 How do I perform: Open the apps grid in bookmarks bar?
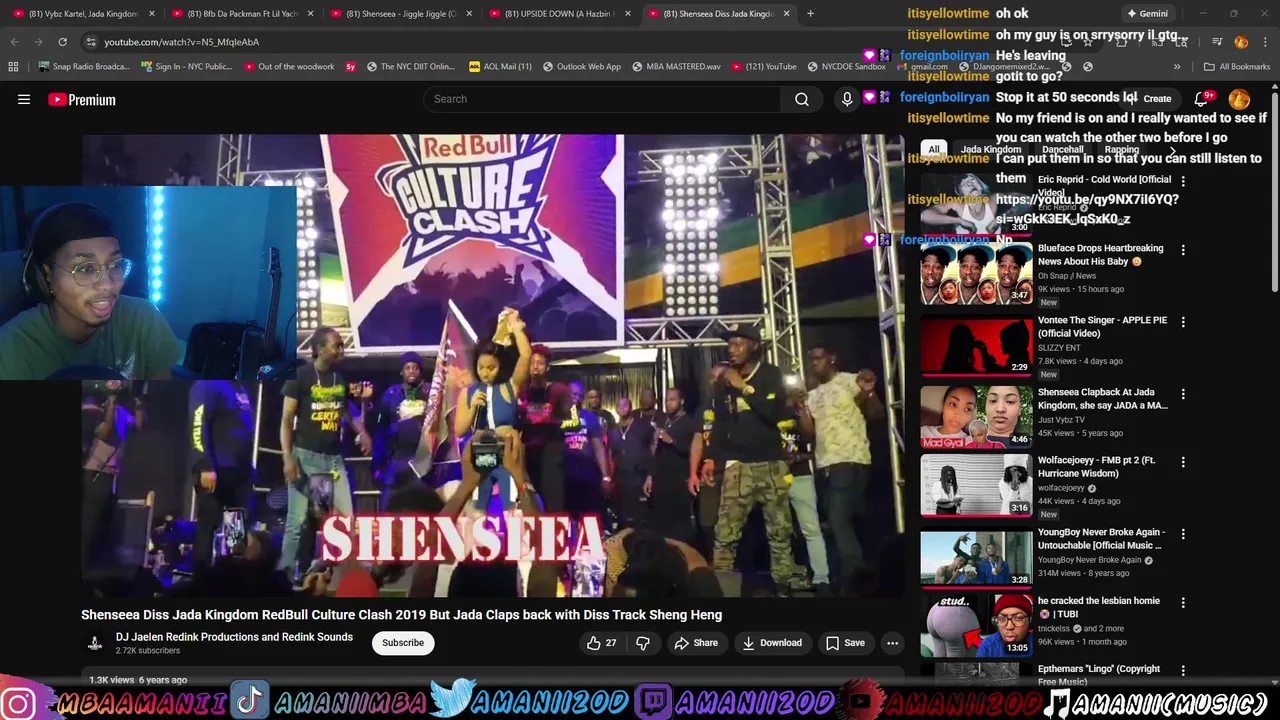[13, 66]
